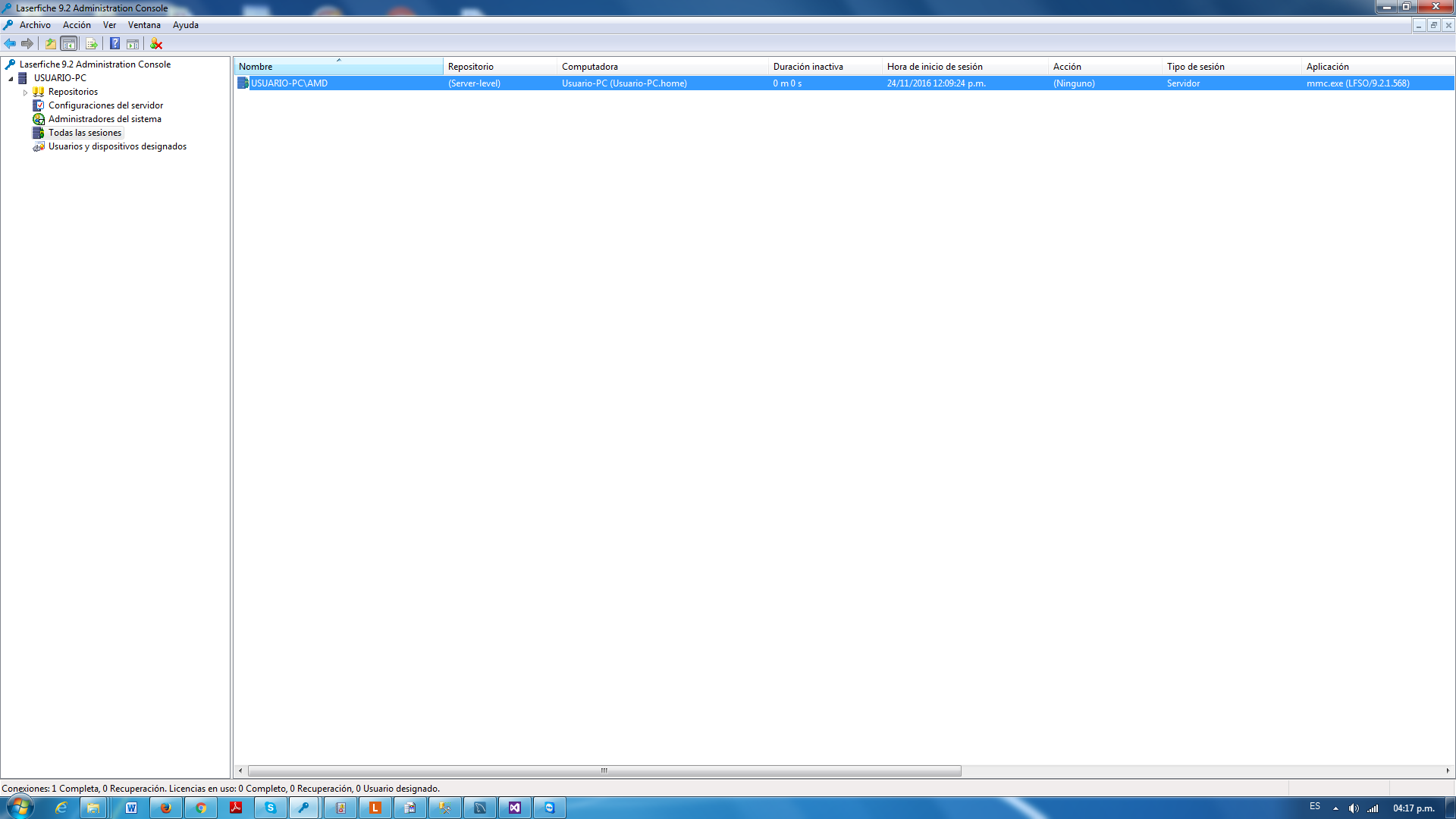The width and height of the screenshot is (1456, 819).
Task: Sort by the Nombre column header
Action: pyautogui.click(x=338, y=67)
